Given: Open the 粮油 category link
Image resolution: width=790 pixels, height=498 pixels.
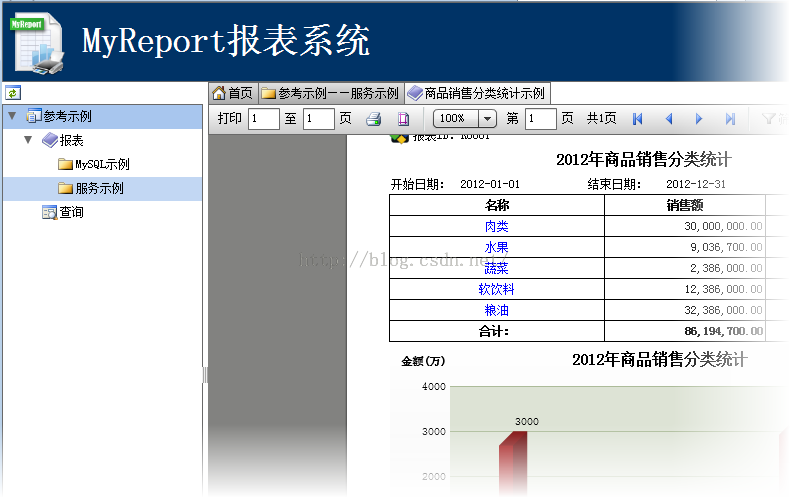Looking at the screenshot, I should click(496, 310).
